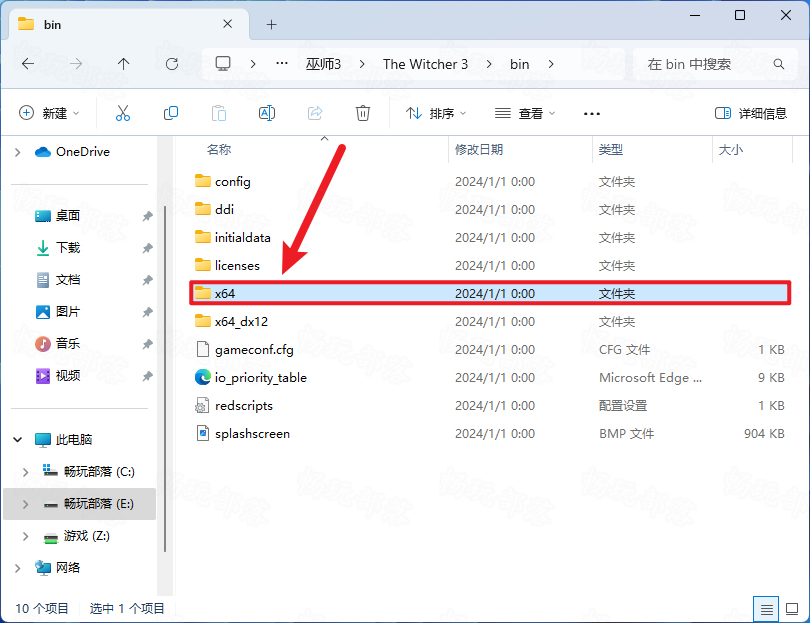The height and width of the screenshot is (623, 810).
Task: Expand the 畅玩部落 (C:) drive node
Action: pos(25,472)
